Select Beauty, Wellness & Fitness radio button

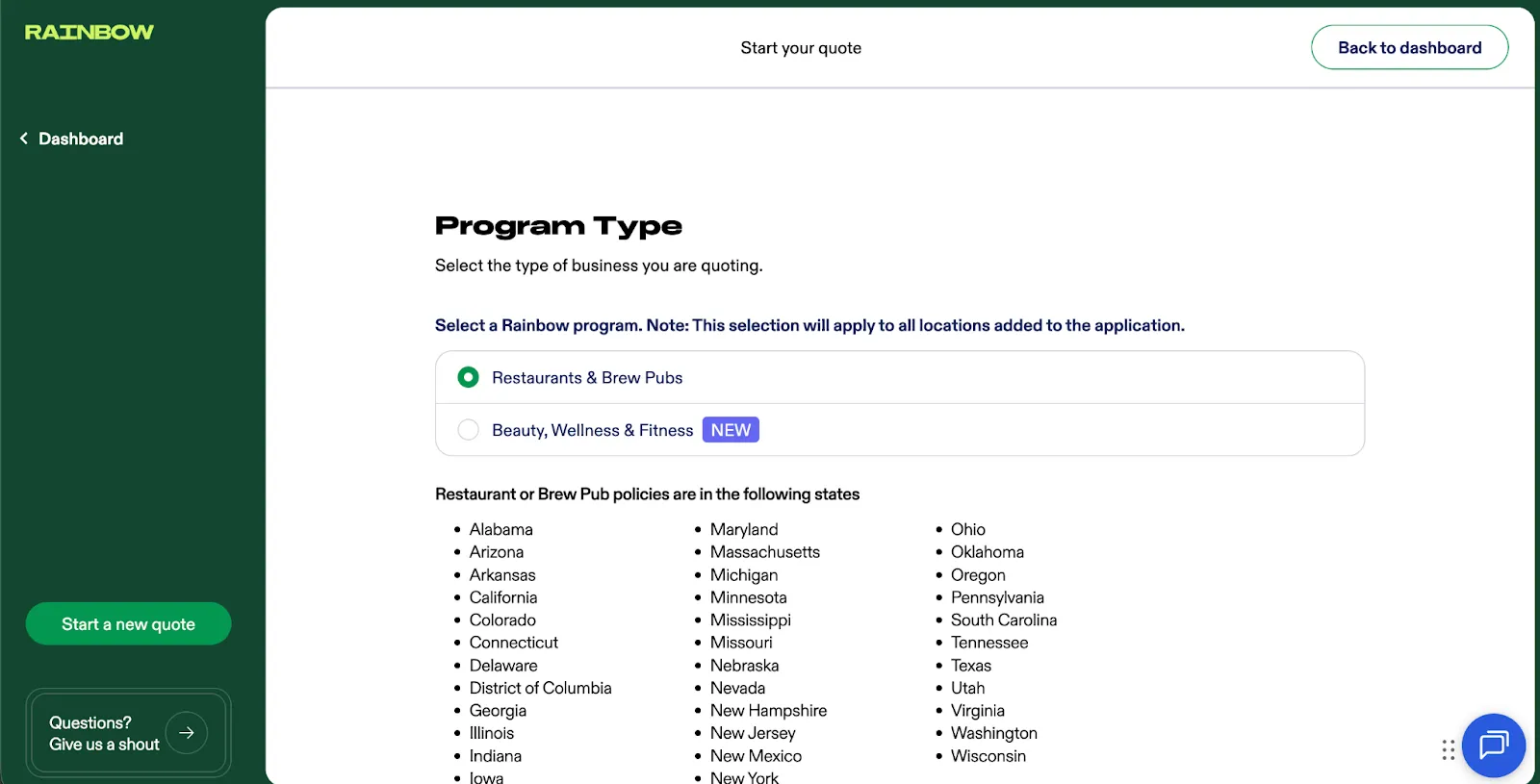[x=468, y=430]
